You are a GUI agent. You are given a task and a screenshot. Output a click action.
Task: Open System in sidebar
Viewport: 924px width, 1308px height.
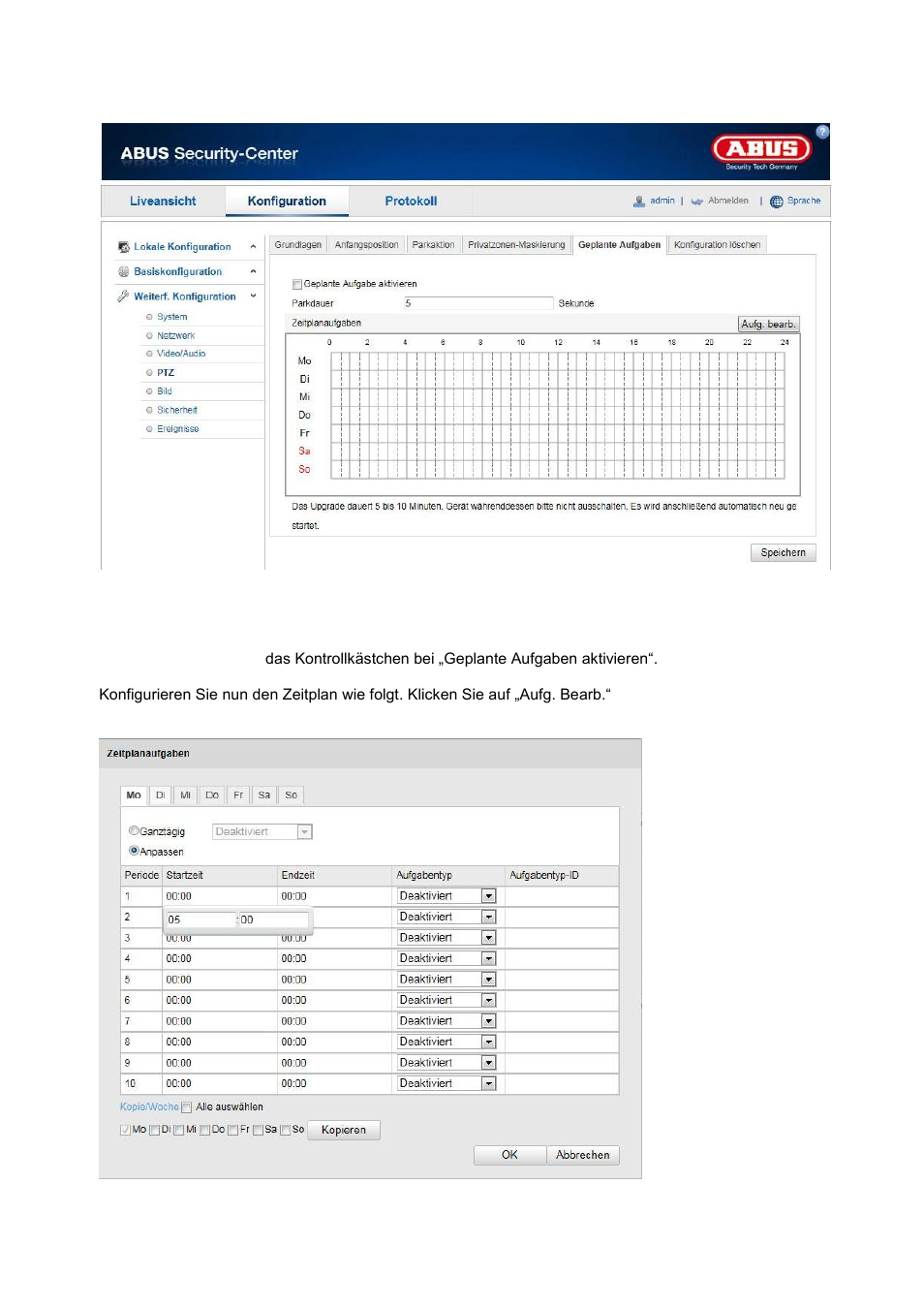(172, 317)
